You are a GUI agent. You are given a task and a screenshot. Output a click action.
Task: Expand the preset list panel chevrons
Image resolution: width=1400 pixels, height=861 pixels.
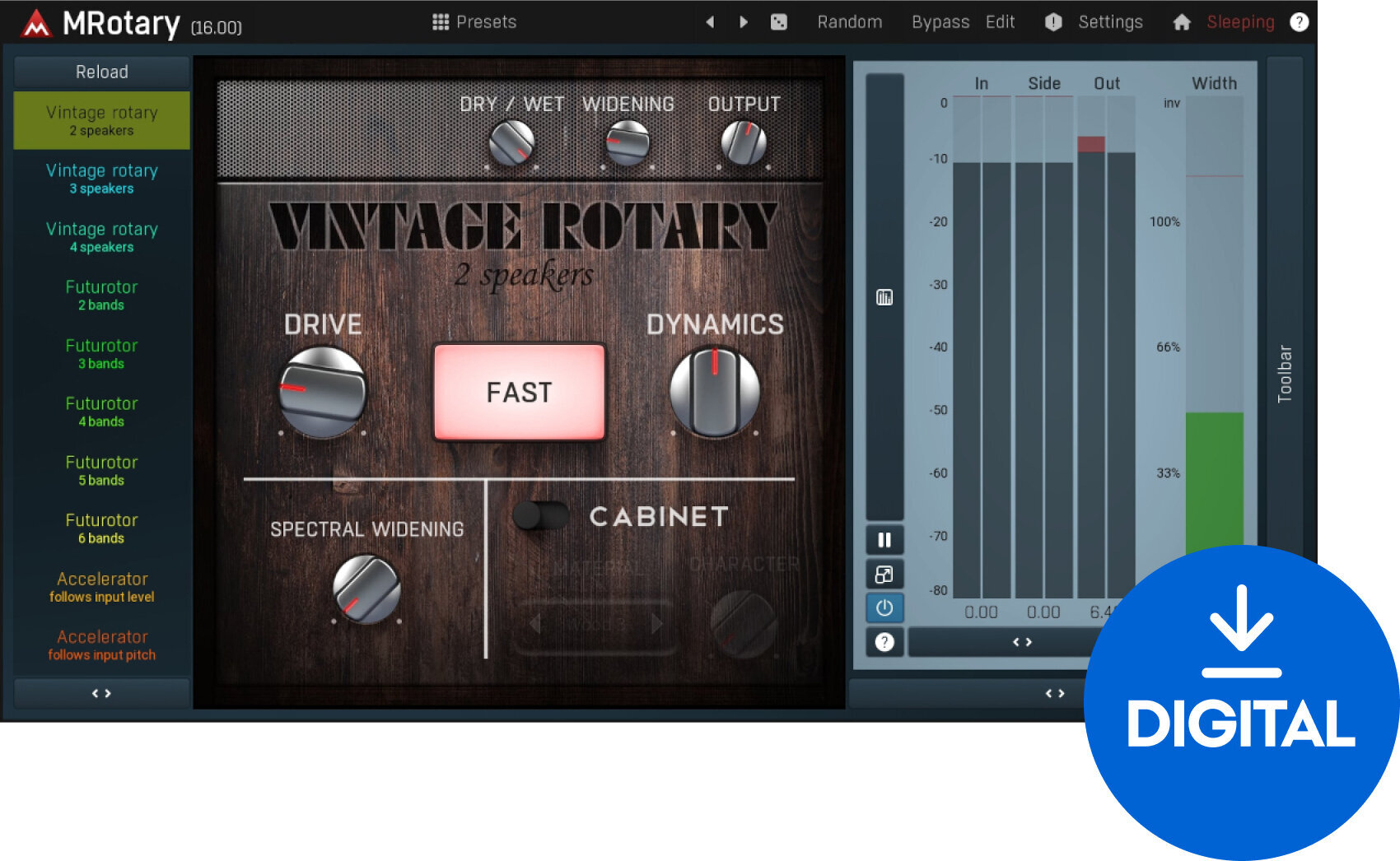click(x=101, y=693)
